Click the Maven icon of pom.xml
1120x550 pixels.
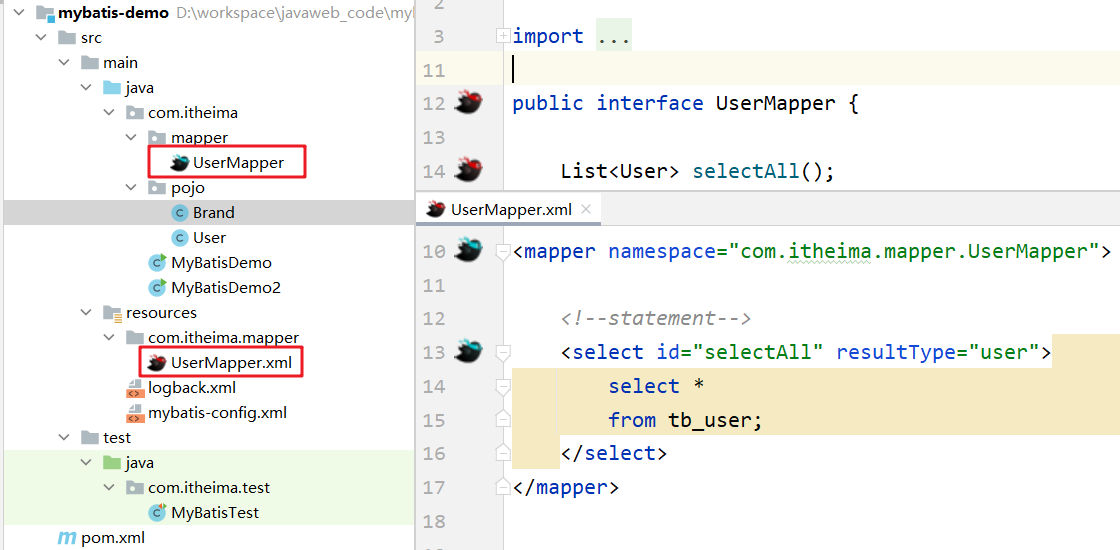click(66, 537)
